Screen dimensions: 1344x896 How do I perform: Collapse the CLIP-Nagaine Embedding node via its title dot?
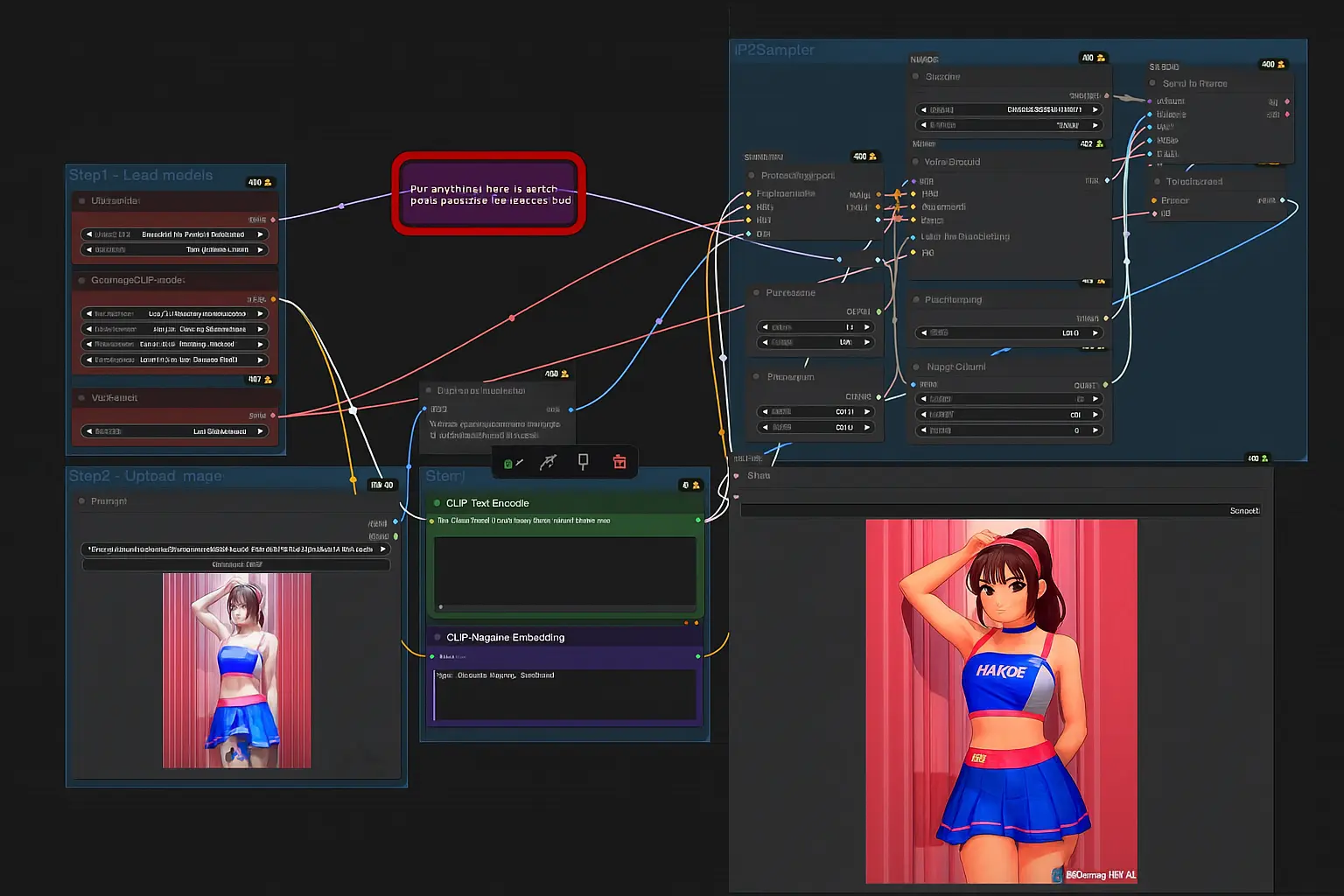437,637
